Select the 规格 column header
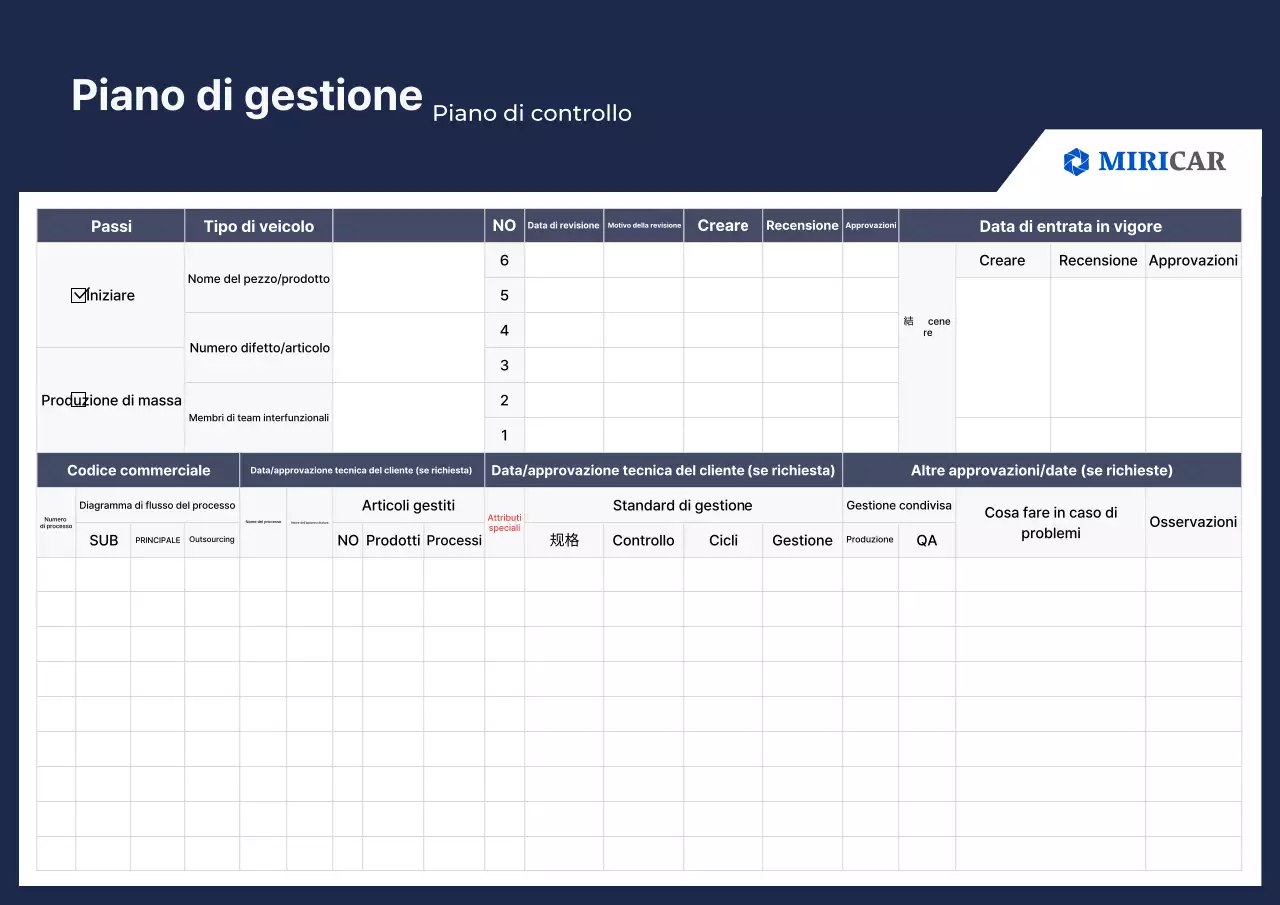Screen dimensions: 1280x905 [563, 540]
